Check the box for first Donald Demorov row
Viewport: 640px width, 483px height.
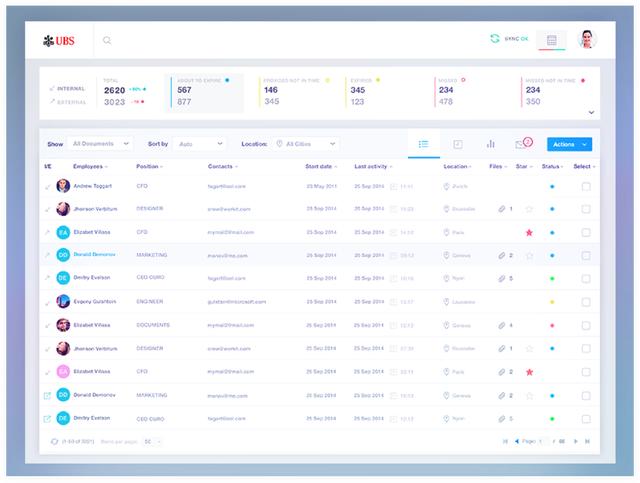pyautogui.click(x=586, y=255)
